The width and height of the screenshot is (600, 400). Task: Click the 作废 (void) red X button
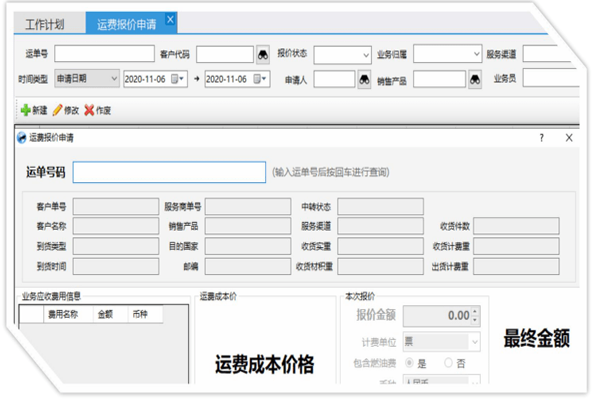[98, 109]
